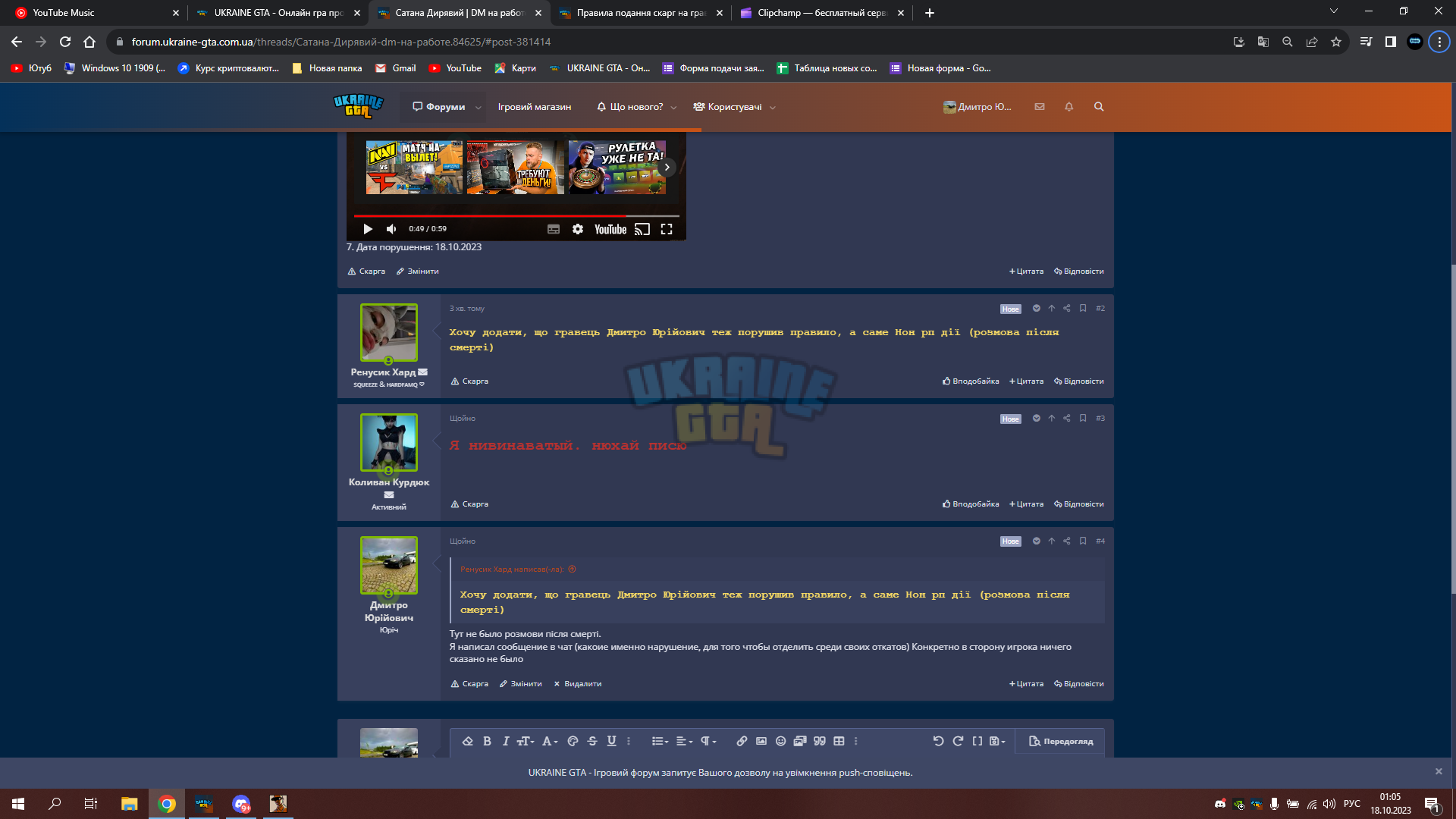Click the share icon on post #2

pyautogui.click(x=1067, y=309)
